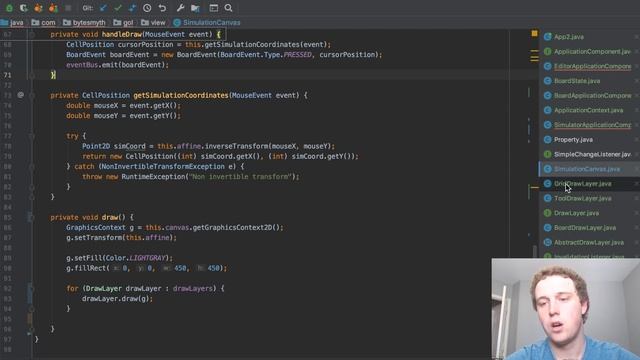Click inverseTransform call in code
This screenshot has height=360, width=640.
236,146
